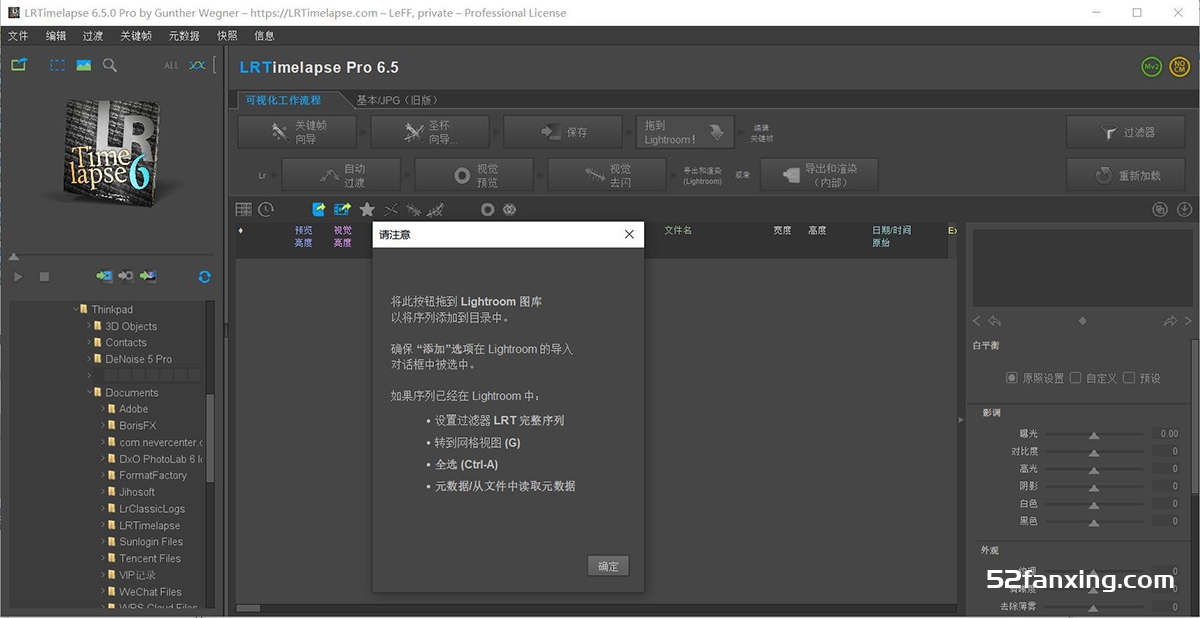1200x618 pixels.
Task: Open the 文件 menu
Action: coord(18,36)
